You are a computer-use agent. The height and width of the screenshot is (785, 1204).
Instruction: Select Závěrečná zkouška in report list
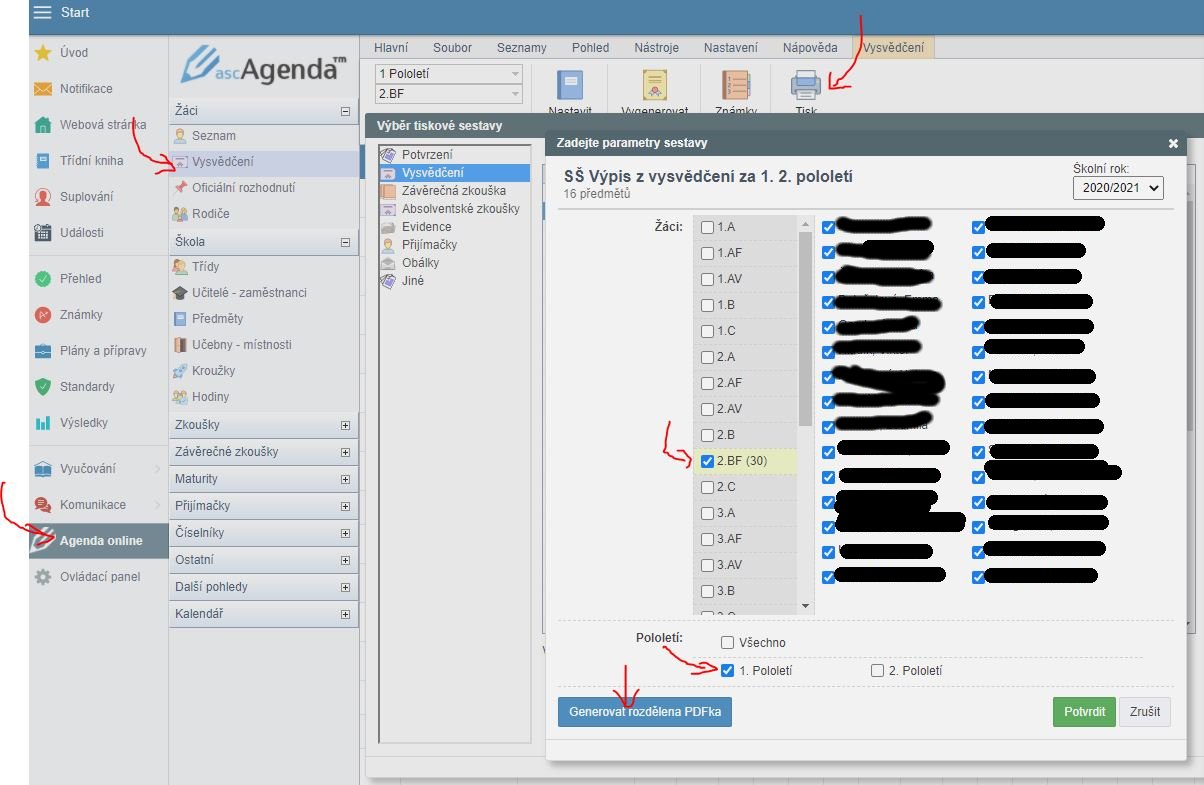point(453,191)
